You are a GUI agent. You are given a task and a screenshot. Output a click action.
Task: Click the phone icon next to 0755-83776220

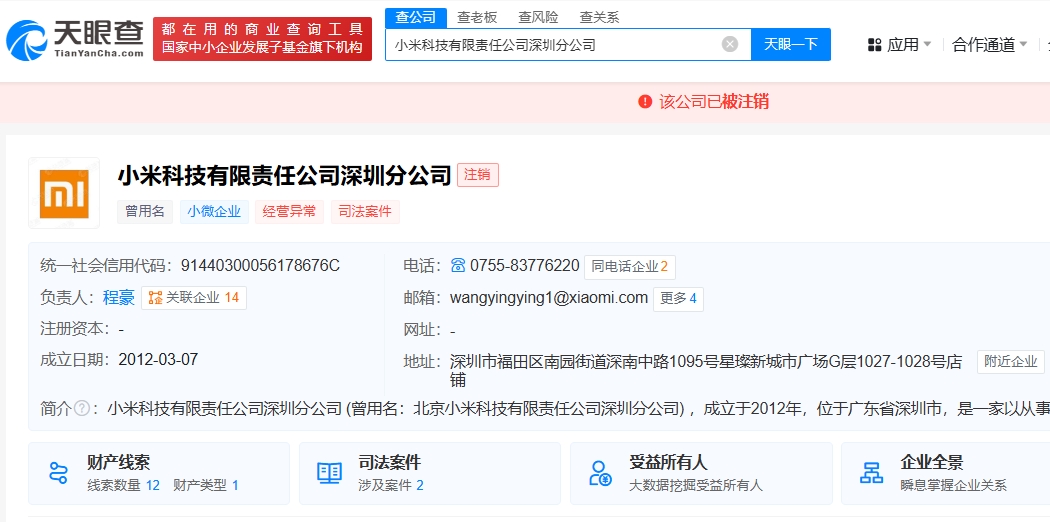458,266
